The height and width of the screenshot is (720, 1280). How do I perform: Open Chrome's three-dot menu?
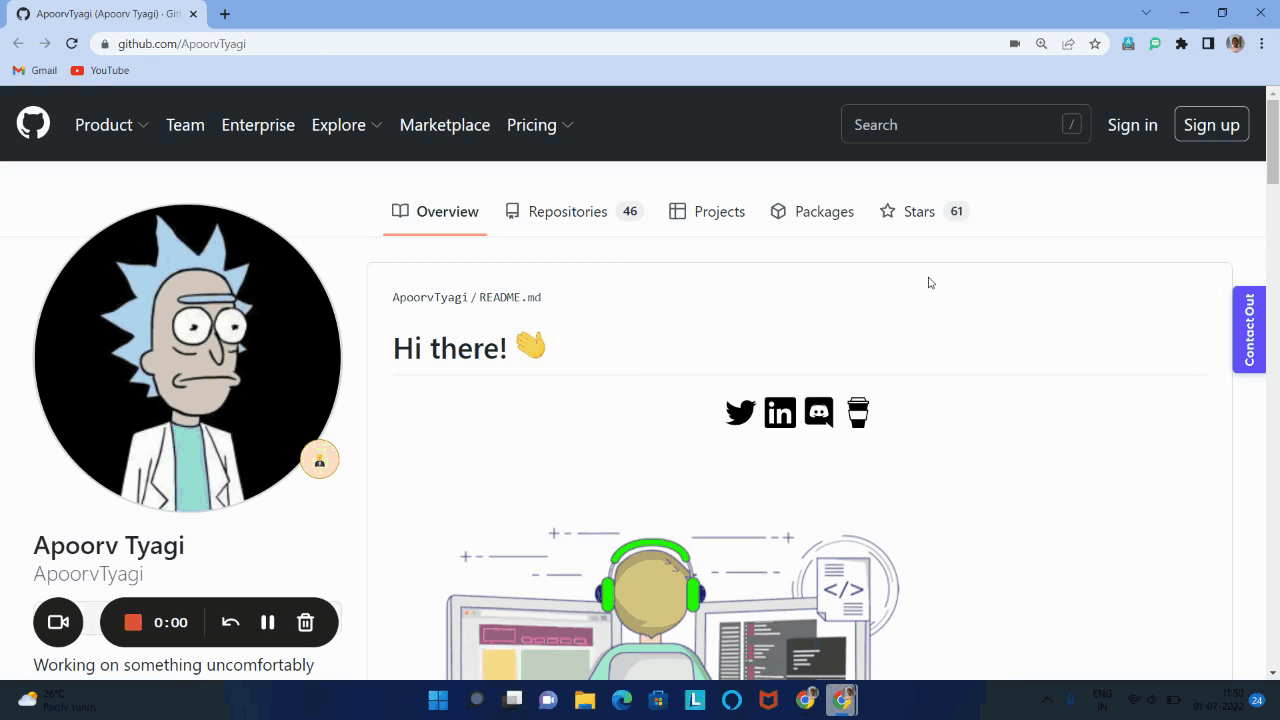1262,44
